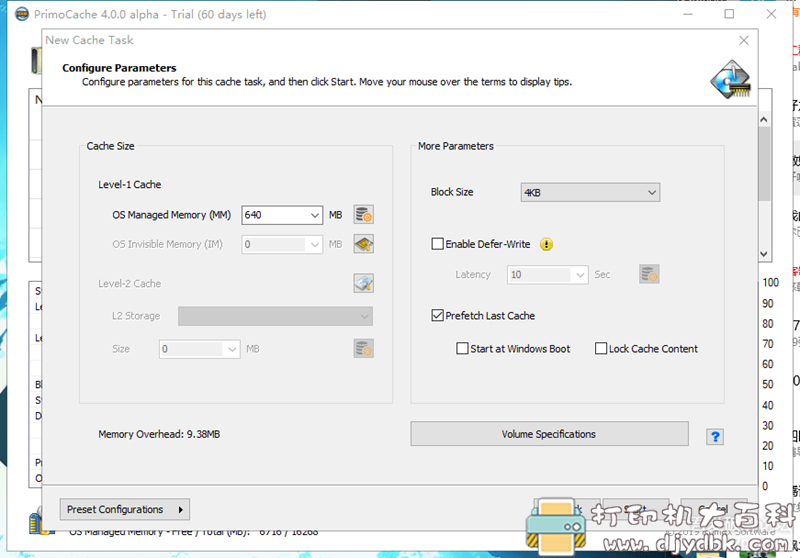Open the Level-2 Size dropdown

click(x=232, y=349)
